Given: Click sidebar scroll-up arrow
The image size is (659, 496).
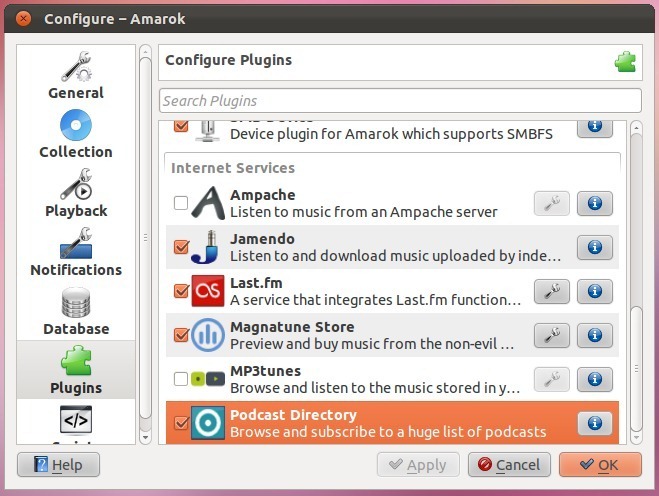Looking at the screenshot, I should [145, 51].
